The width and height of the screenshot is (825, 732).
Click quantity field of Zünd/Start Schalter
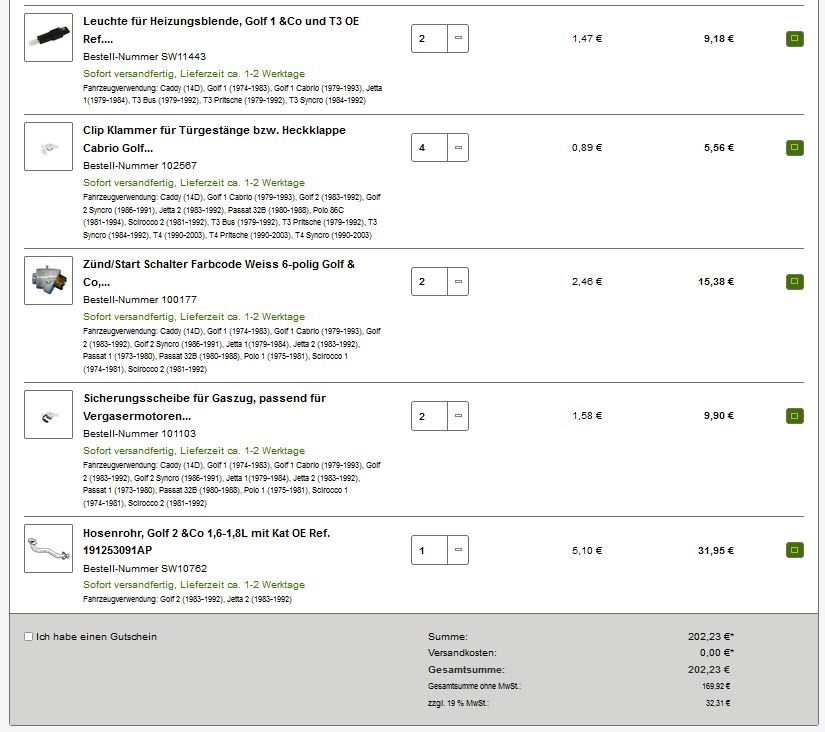tap(429, 282)
